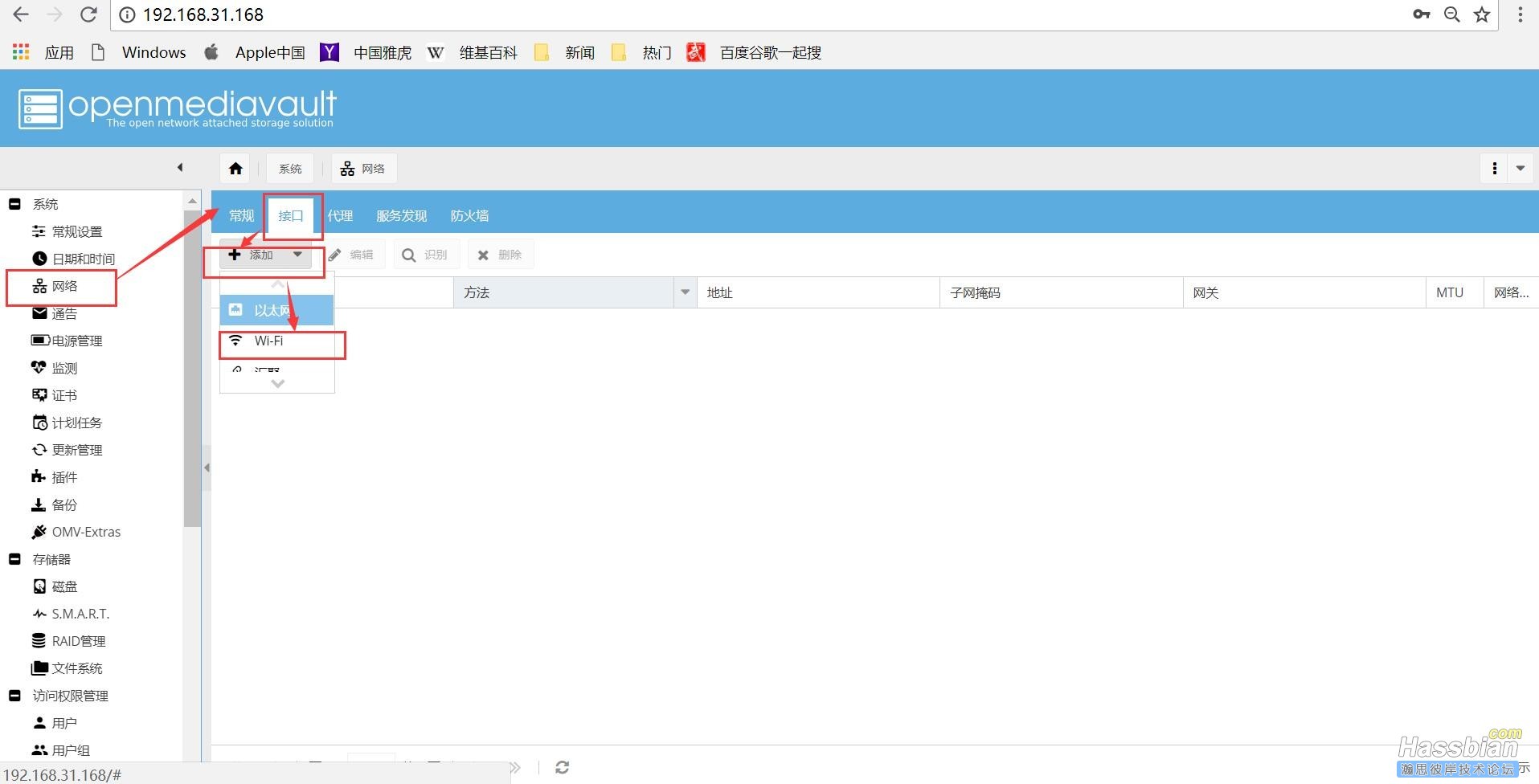
Task: Click the browser back arrow
Action: pos(21,14)
